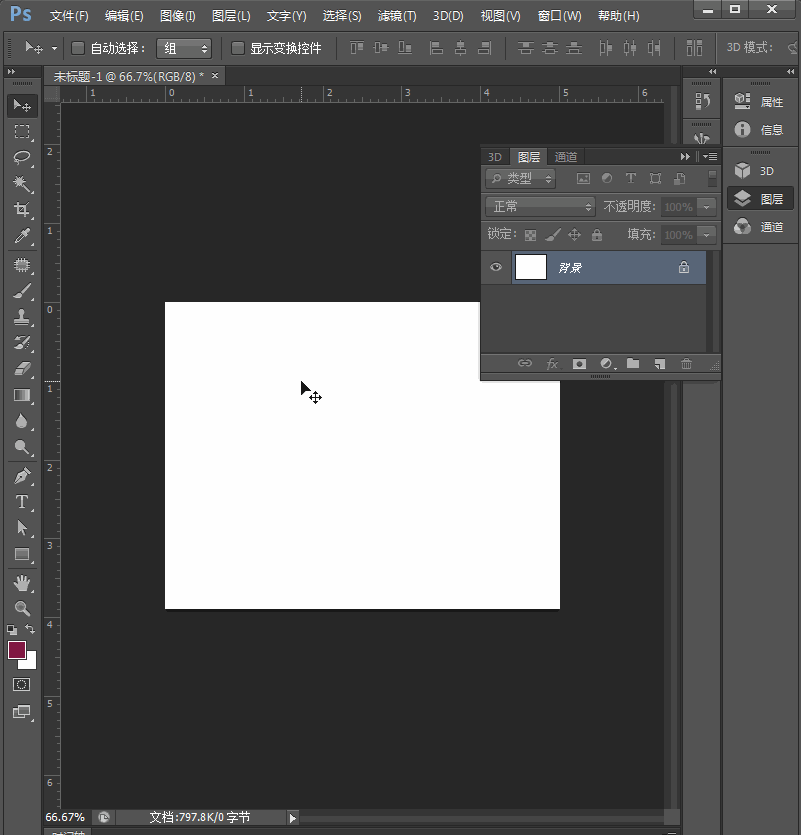
Task: Select the Move tool in the toolbox
Action: click(22, 105)
